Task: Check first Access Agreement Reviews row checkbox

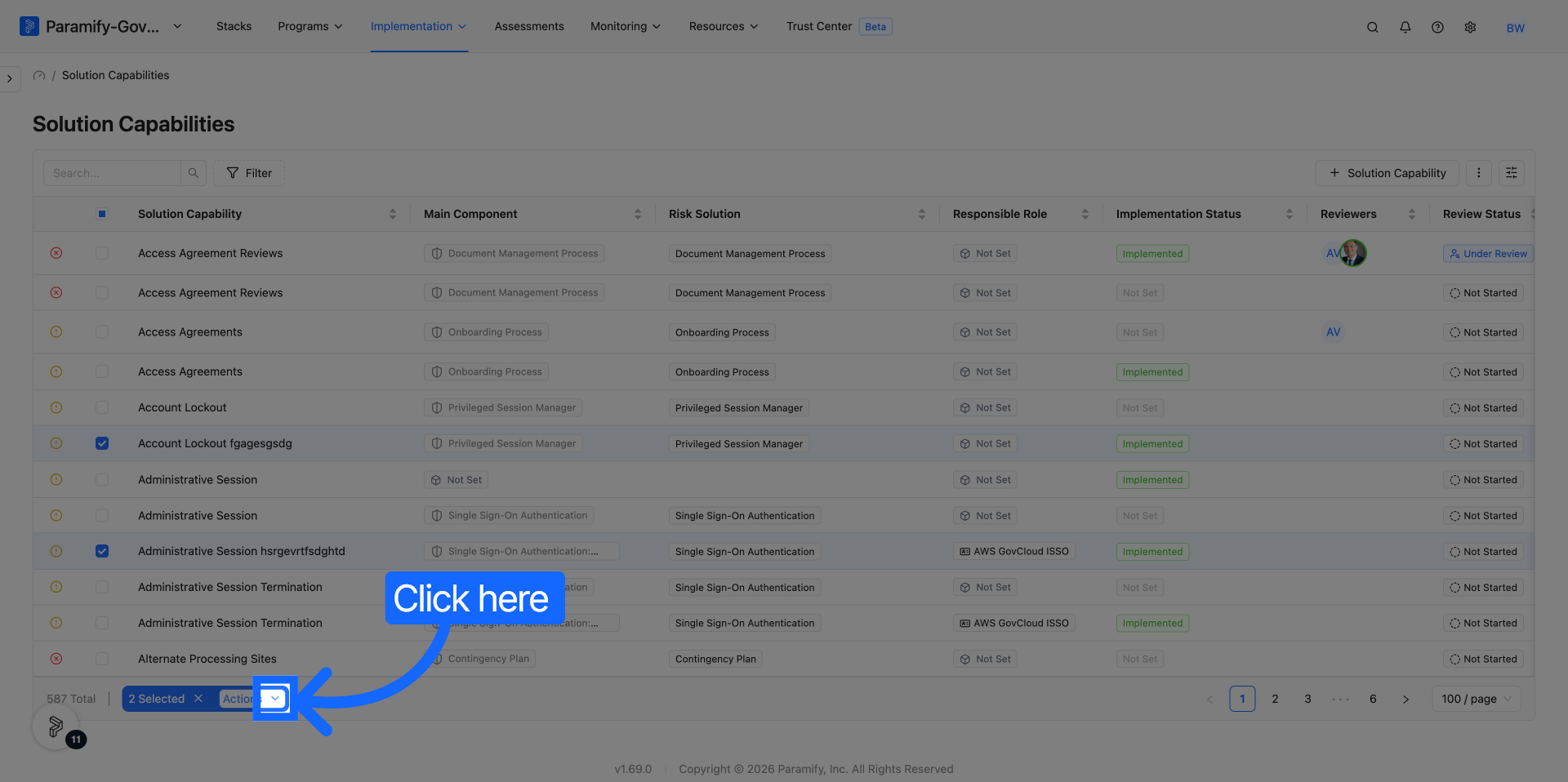Action: (x=102, y=253)
